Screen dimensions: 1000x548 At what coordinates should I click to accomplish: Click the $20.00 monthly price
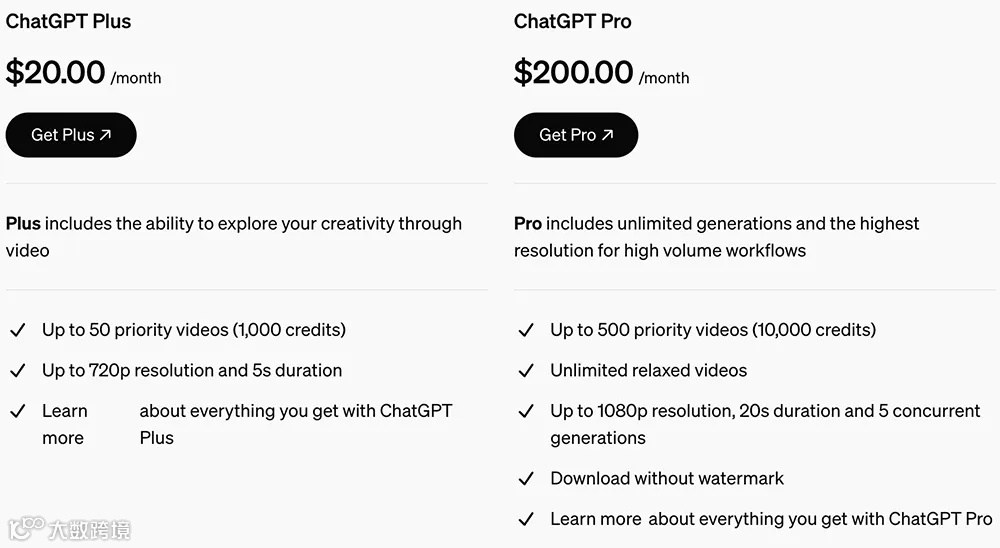click(x=56, y=73)
